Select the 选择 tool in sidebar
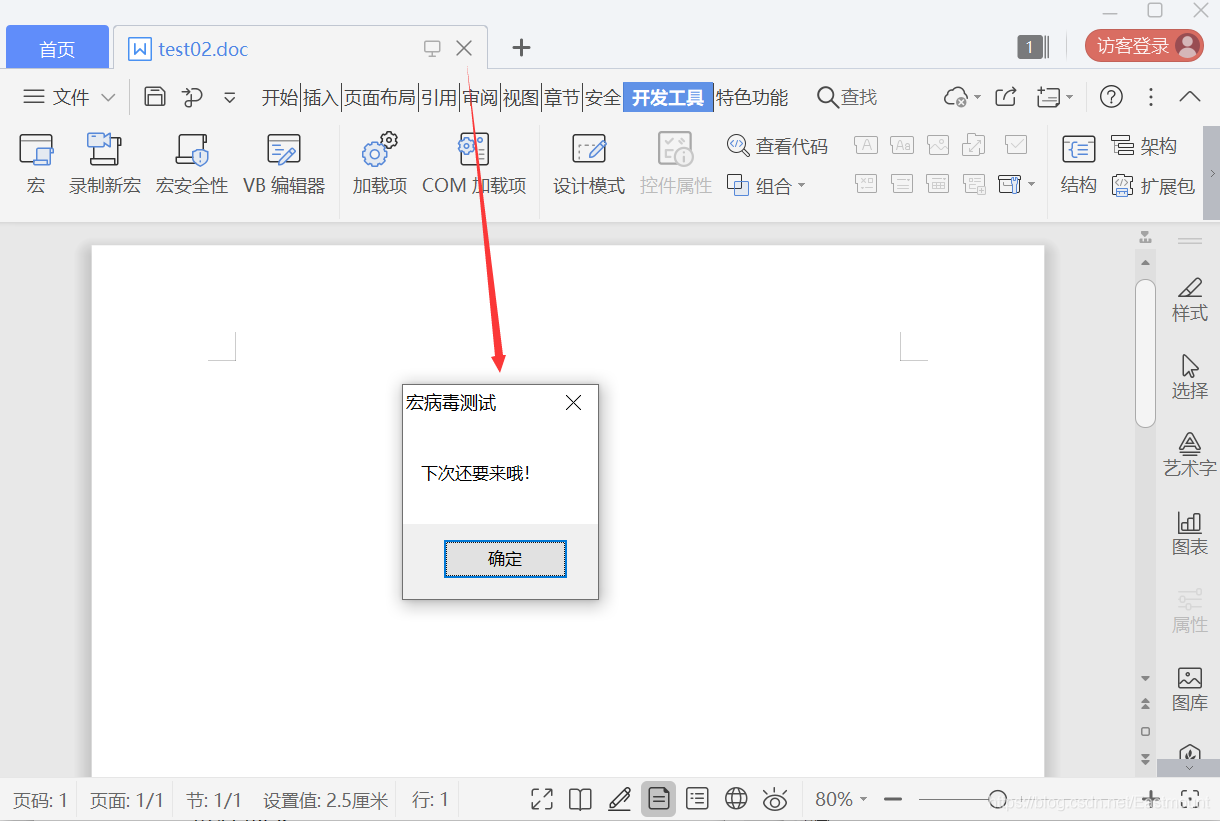1220x821 pixels. (x=1190, y=377)
